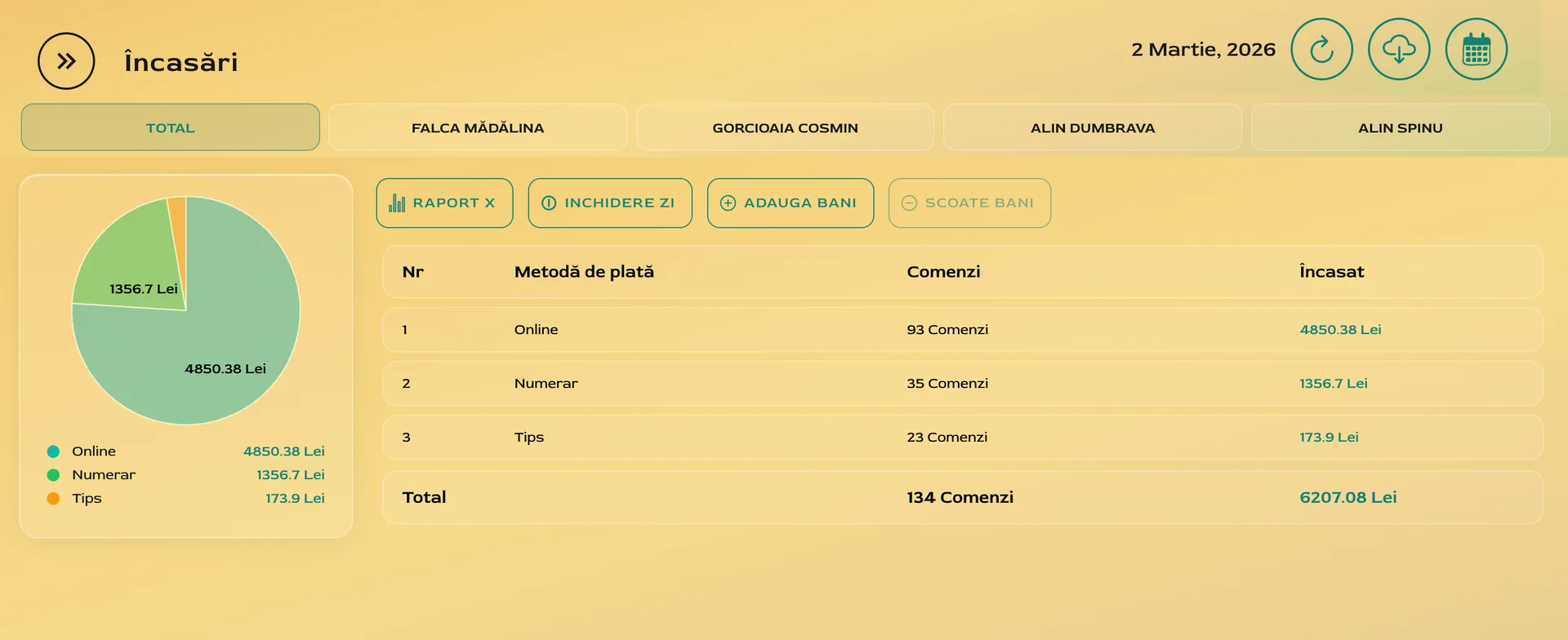The height and width of the screenshot is (640, 1568).
Task: Open the calendar date picker
Action: coord(1476,50)
